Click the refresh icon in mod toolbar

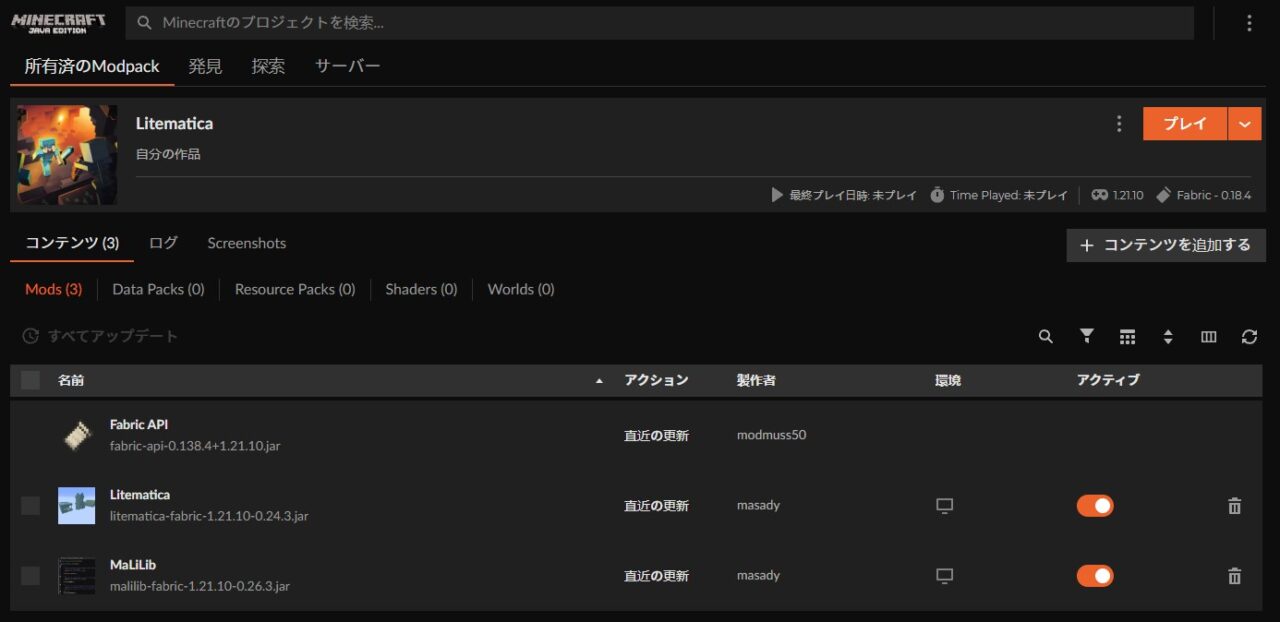(1249, 337)
